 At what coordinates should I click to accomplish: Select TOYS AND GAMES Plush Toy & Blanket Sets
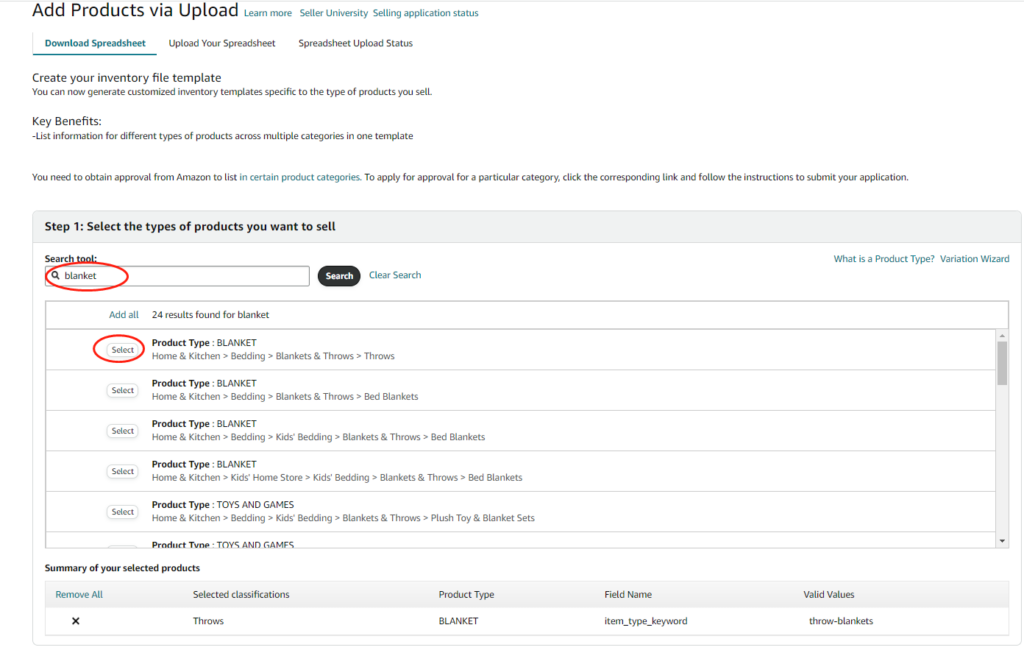123,512
